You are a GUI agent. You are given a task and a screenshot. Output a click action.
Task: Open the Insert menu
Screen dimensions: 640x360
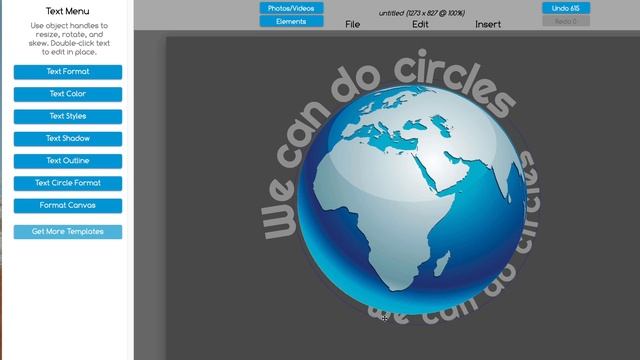tap(488, 24)
